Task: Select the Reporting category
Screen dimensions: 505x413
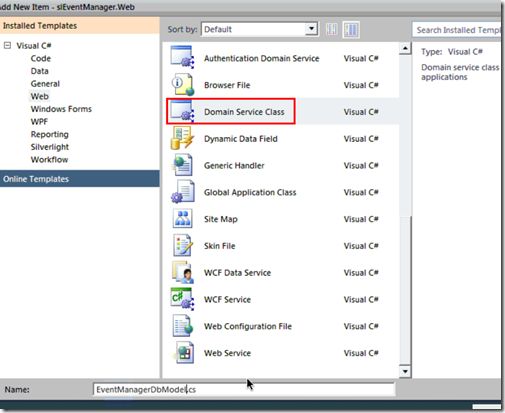Action: [50, 134]
